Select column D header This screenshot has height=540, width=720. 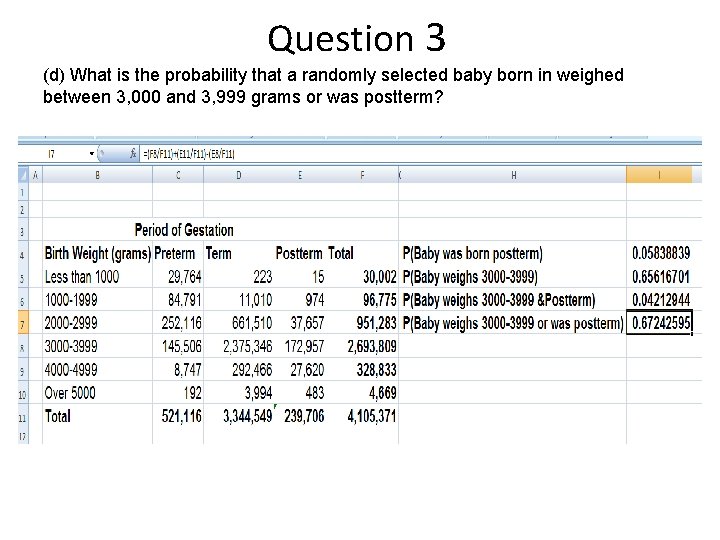(238, 175)
